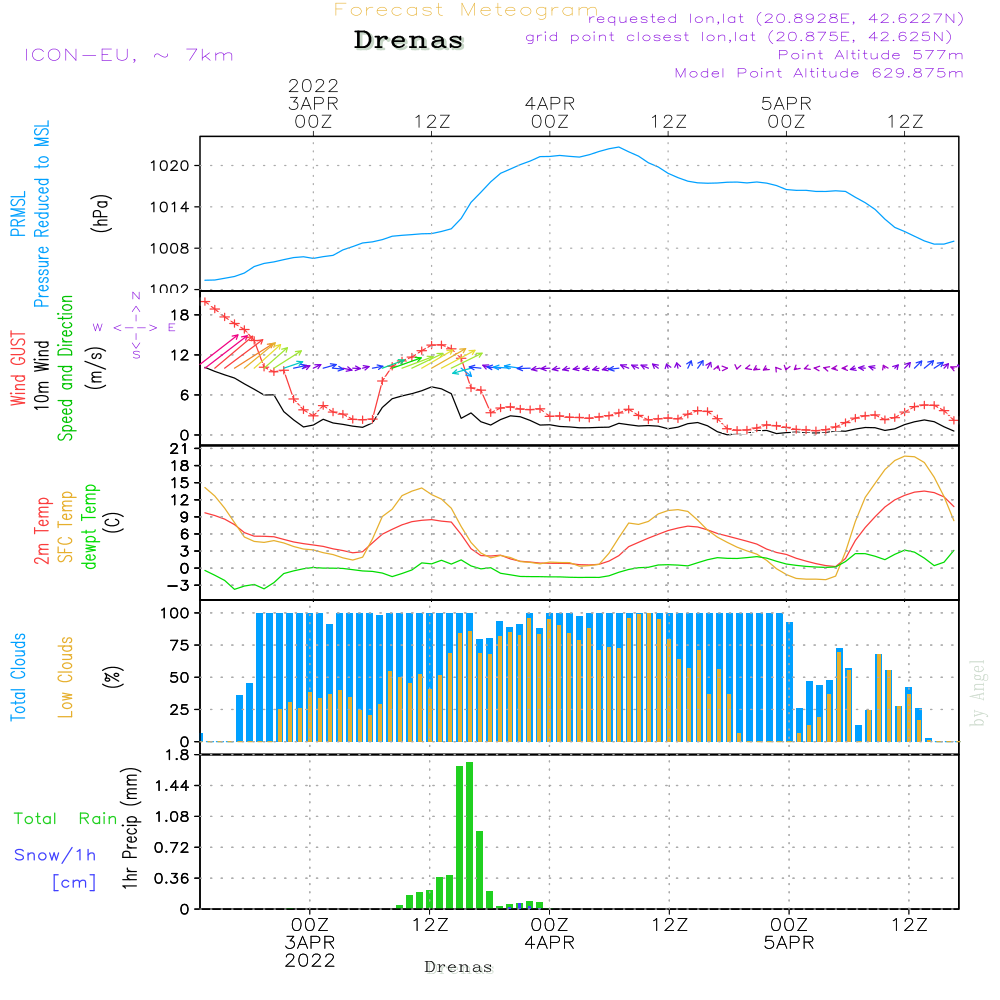
Task: Click the Forecast Meteogram header text
Action: click(465, 11)
